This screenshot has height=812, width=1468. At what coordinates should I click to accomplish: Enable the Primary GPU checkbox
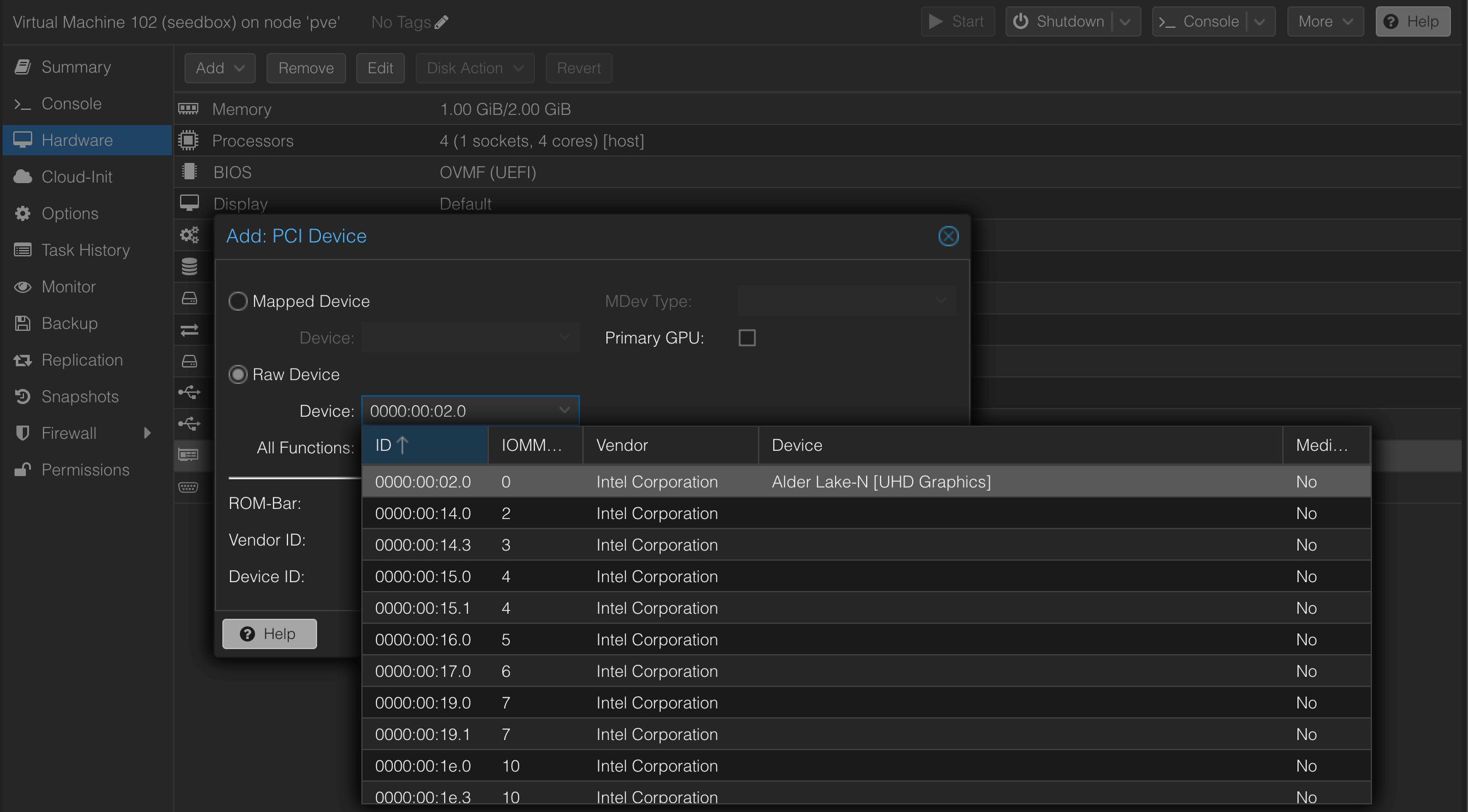click(x=747, y=338)
